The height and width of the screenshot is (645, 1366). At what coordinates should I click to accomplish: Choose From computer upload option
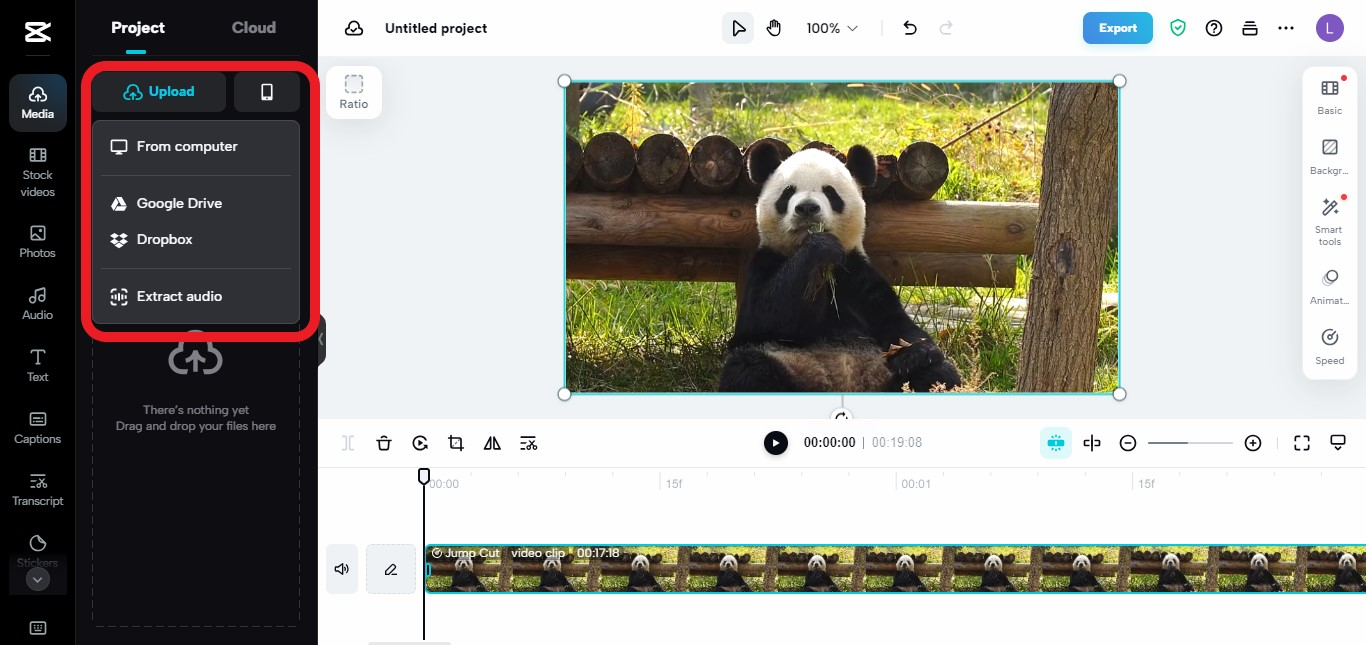click(187, 146)
